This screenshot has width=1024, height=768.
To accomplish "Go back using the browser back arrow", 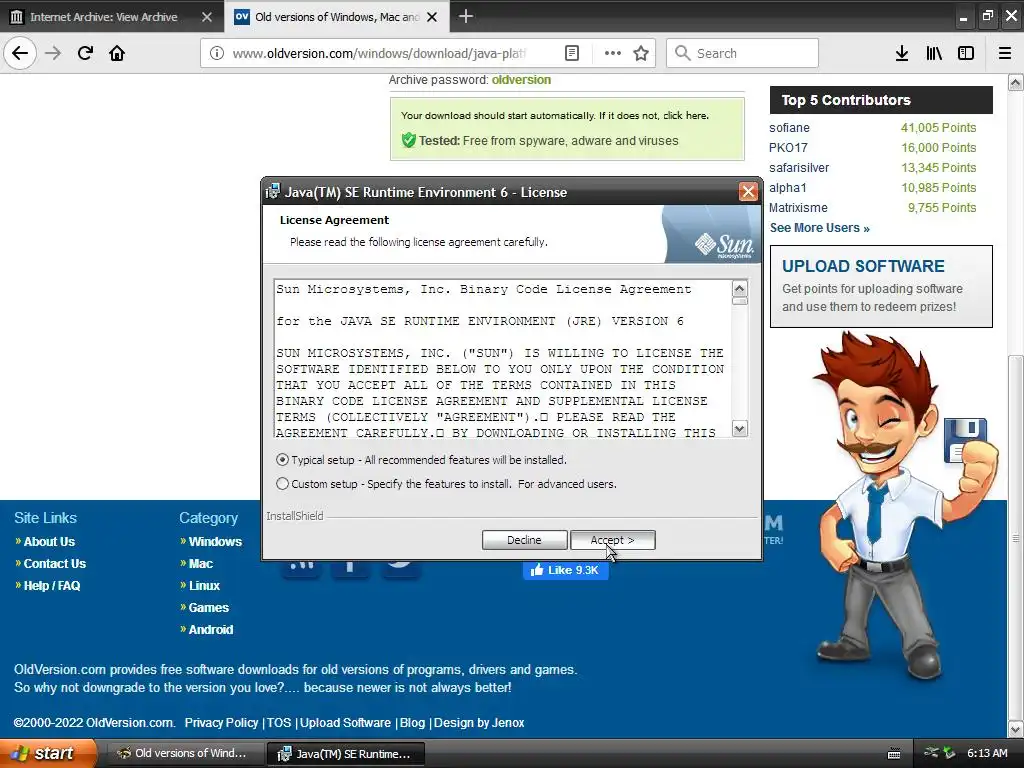I will [20, 53].
